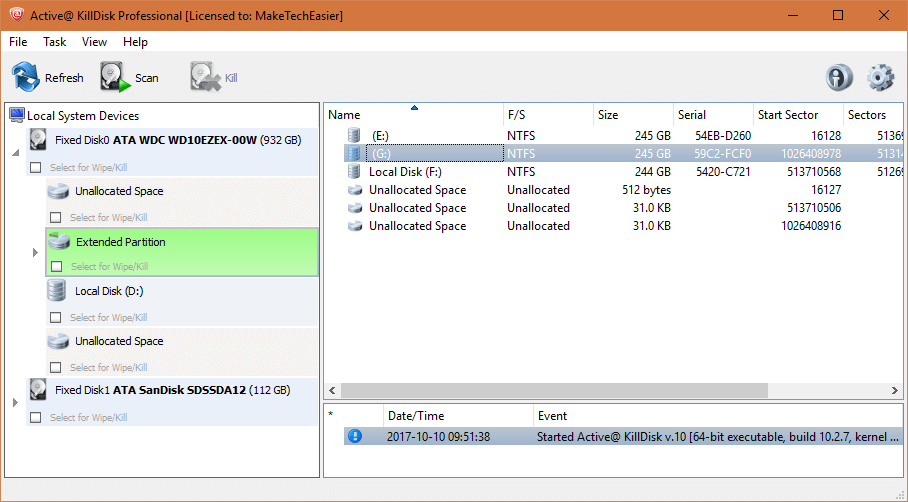The width and height of the screenshot is (908, 502).
Task: Open the View menu
Action: point(94,42)
